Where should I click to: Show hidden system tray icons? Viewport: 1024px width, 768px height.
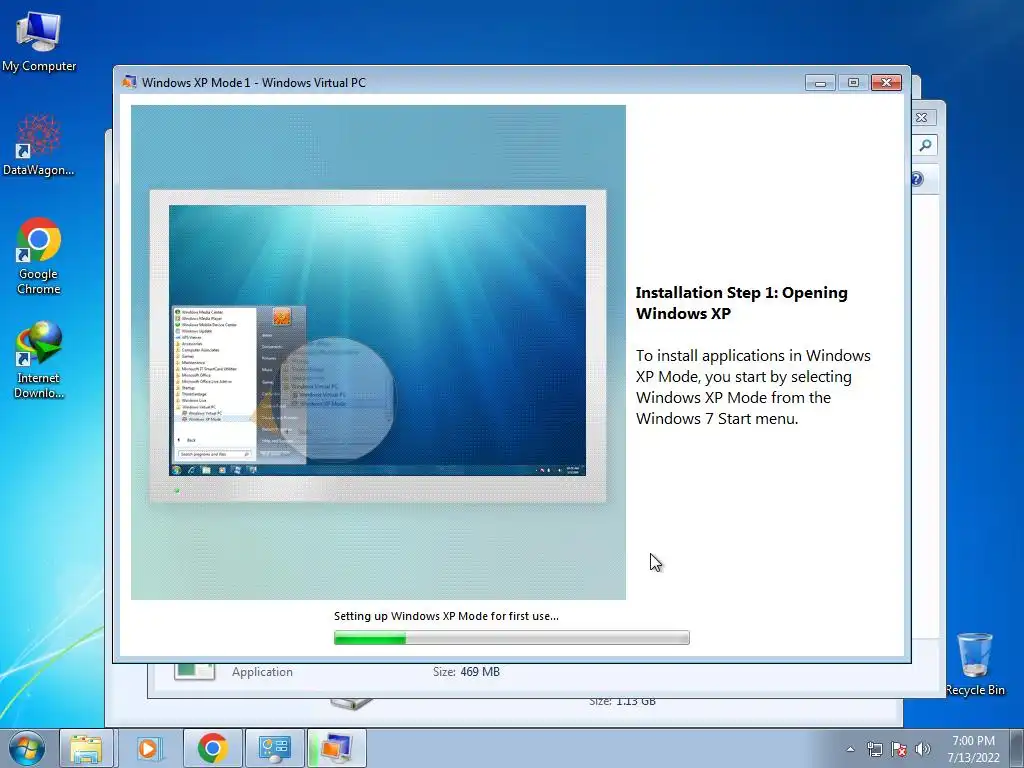click(x=850, y=750)
